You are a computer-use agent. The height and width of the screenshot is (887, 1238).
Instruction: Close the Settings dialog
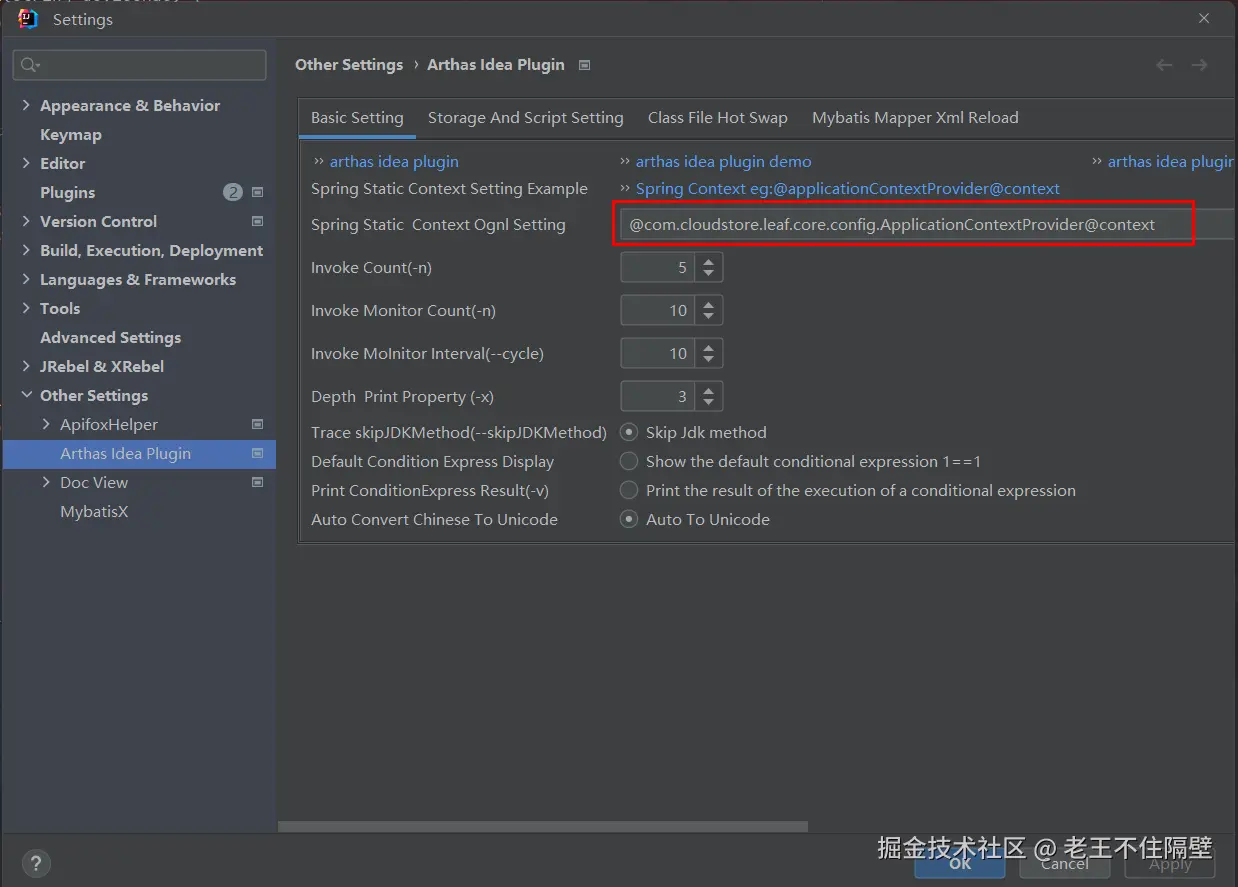click(x=1203, y=19)
